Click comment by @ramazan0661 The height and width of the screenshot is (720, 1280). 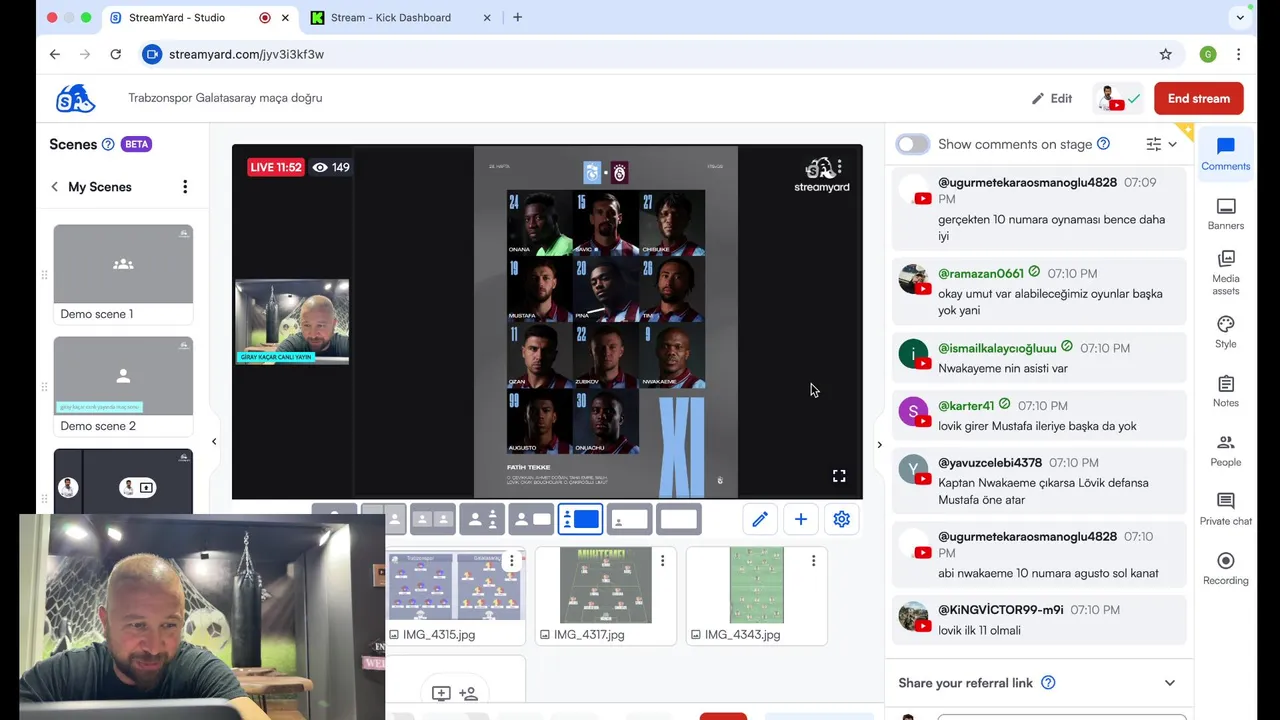(x=1038, y=291)
